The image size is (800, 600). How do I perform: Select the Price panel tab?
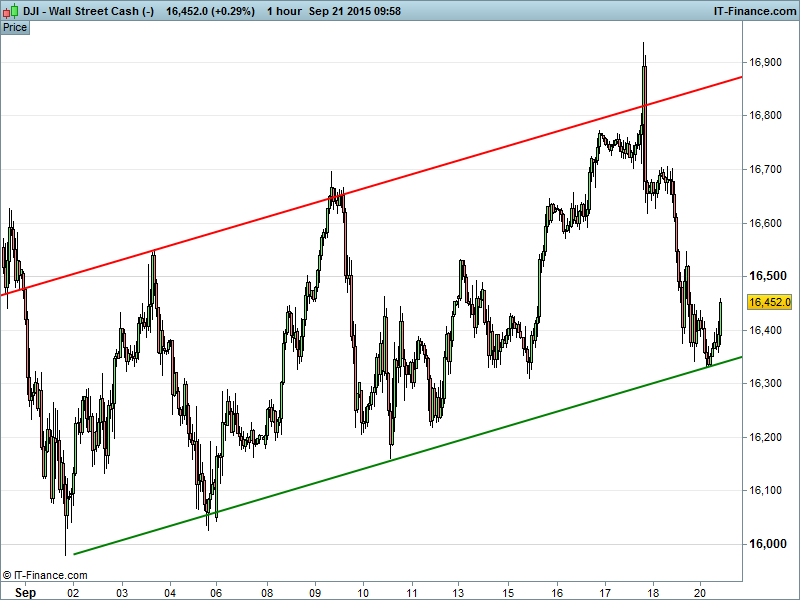tap(15, 27)
